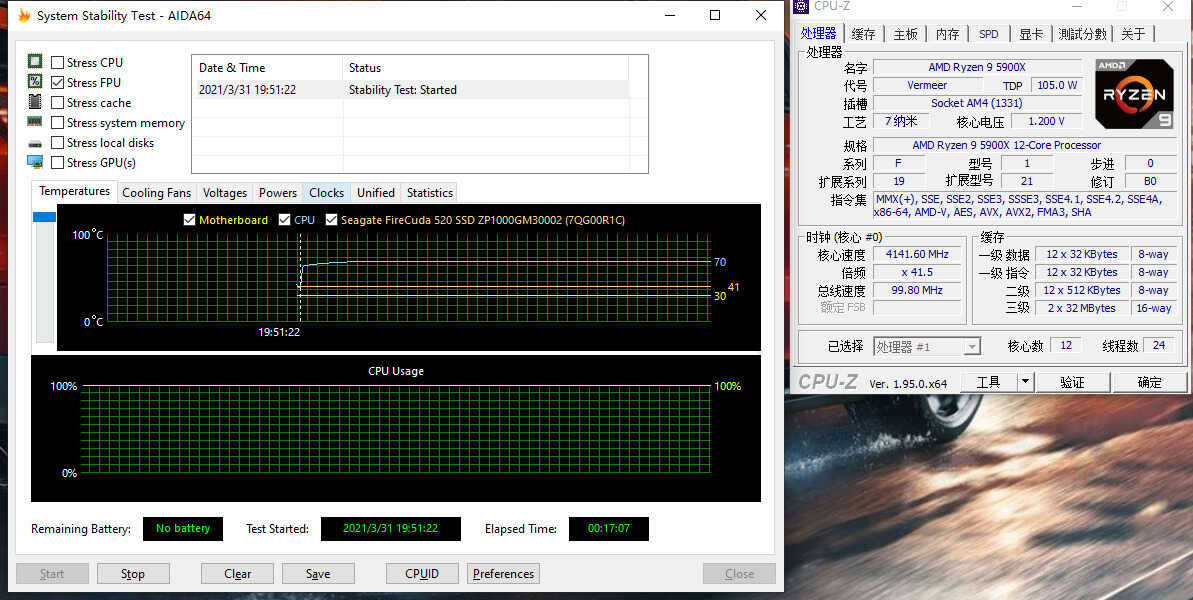Click the monitor icon beside Stress GPU(s)

click(x=35, y=162)
